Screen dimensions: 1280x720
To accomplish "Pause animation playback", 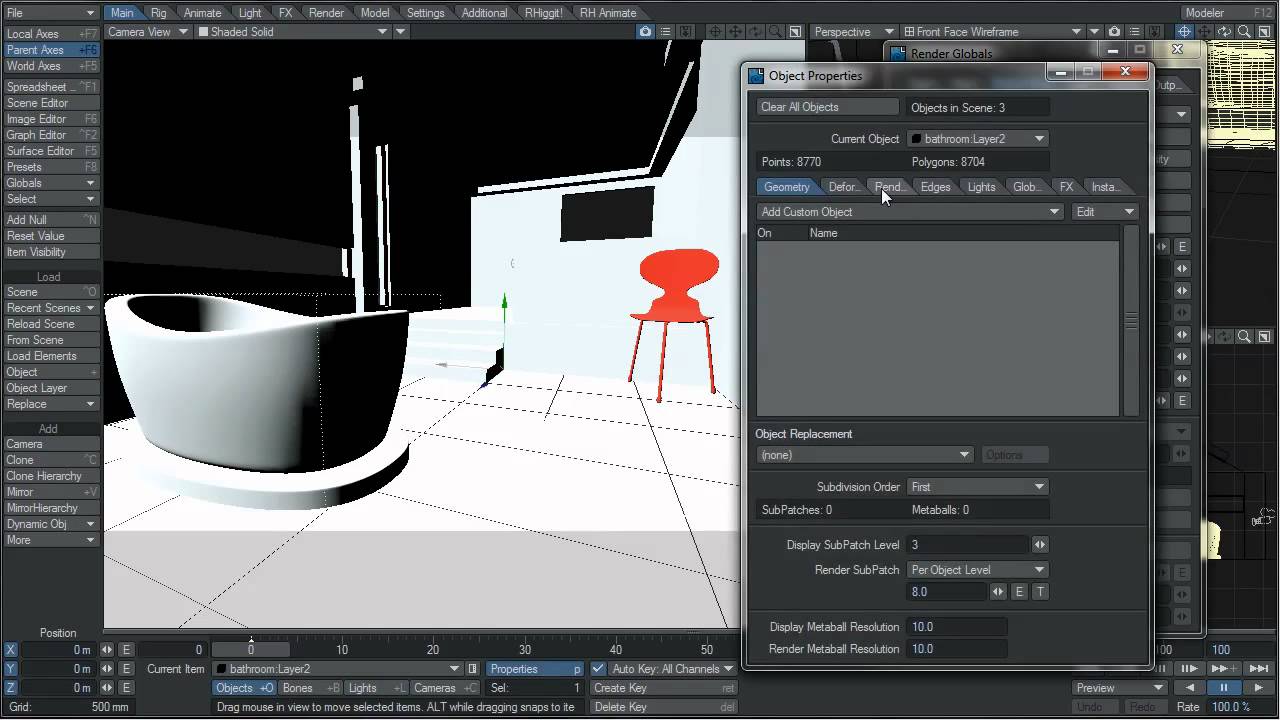I will pyautogui.click(x=1223, y=688).
